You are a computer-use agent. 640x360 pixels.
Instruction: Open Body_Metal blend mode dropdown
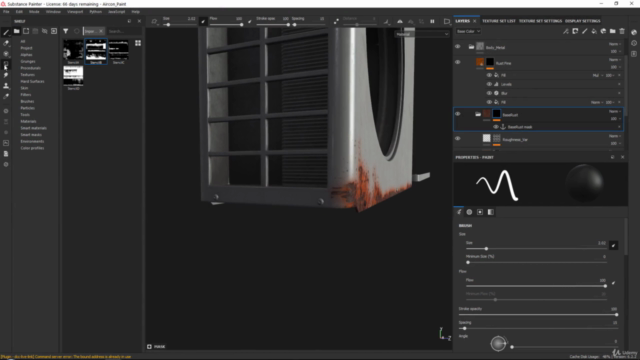pyautogui.click(x=615, y=44)
